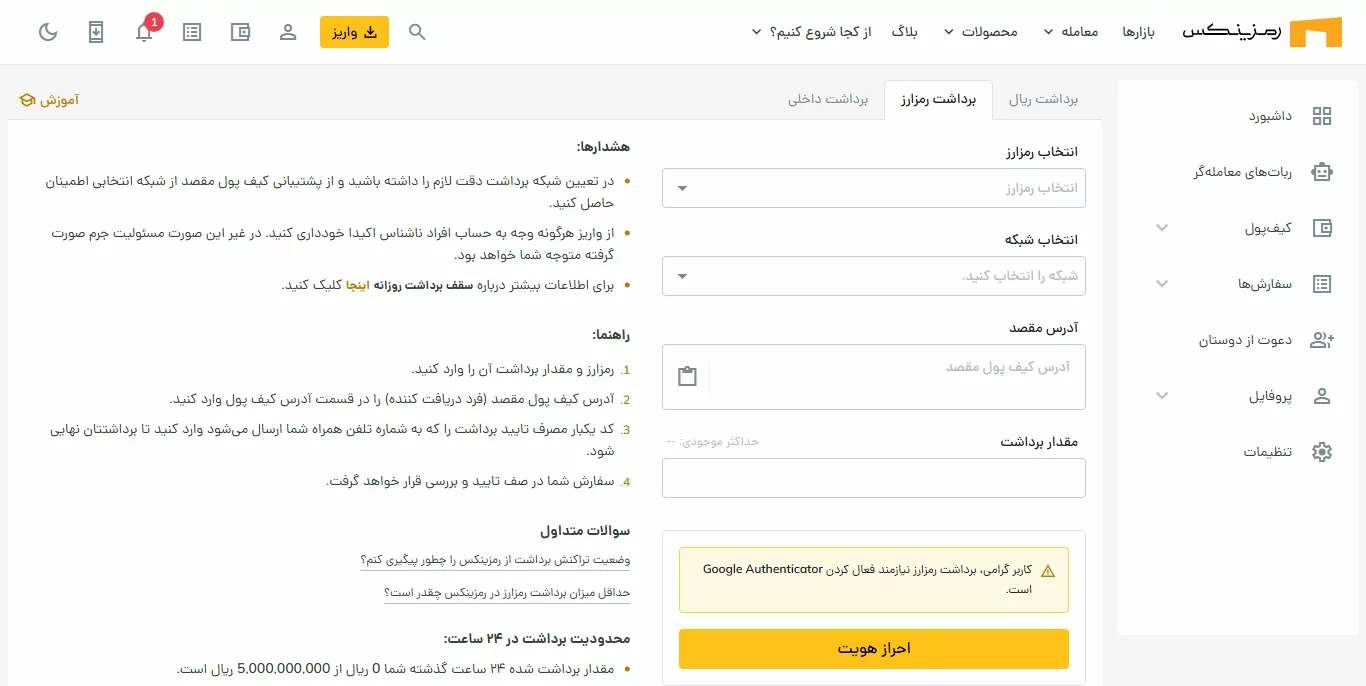Click محدودیت برداشت در ۲۴ ساعت heading
Screen dimensions: 1366x686
(x=537, y=638)
